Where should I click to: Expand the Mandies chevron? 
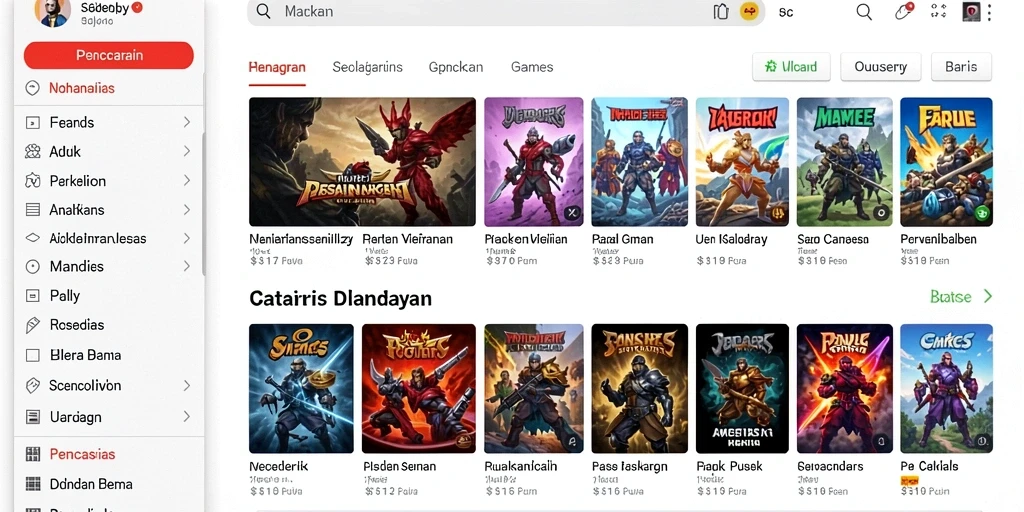(x=186, y=266)
